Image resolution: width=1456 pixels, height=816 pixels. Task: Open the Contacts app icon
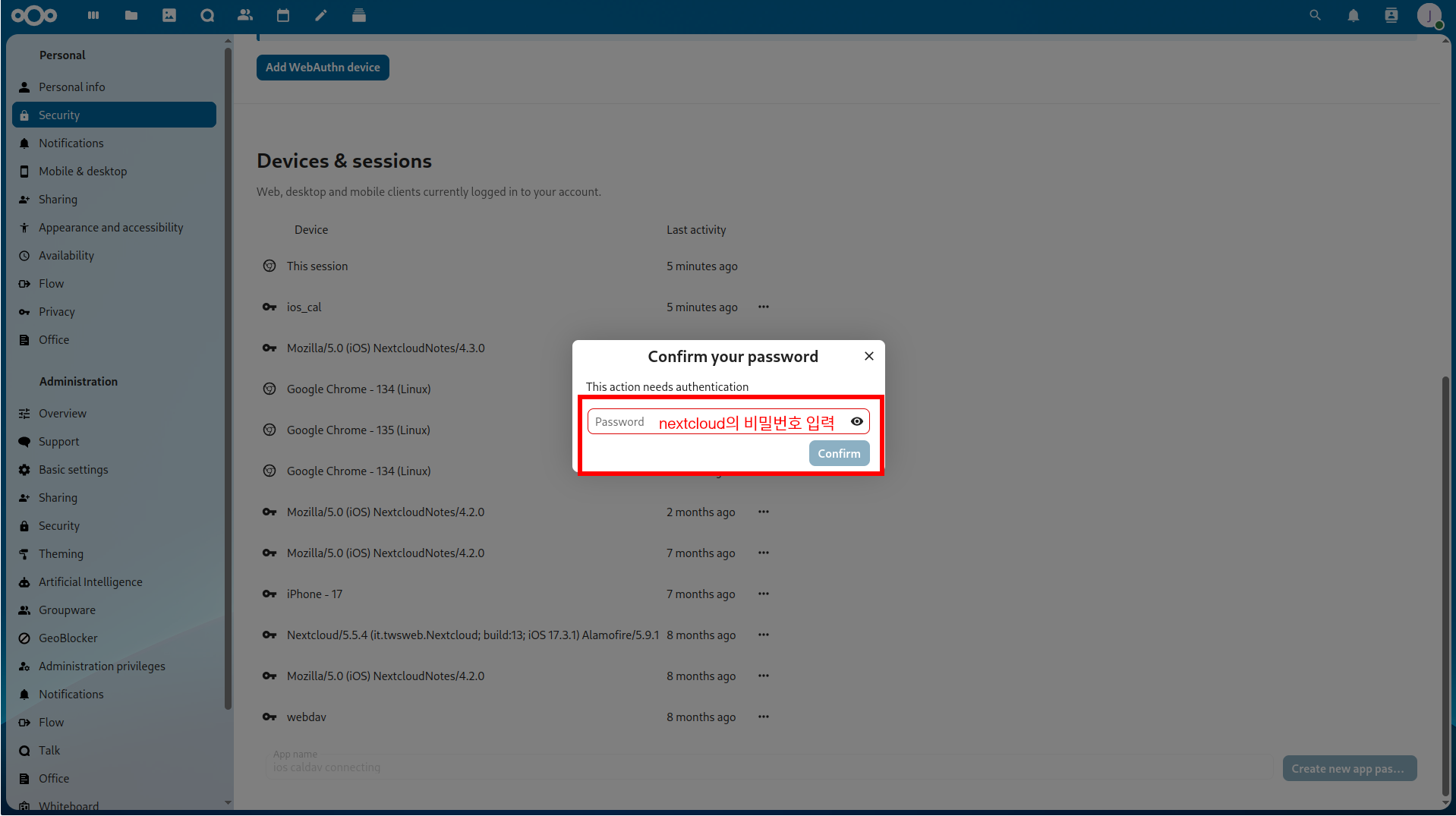(245, 15)
